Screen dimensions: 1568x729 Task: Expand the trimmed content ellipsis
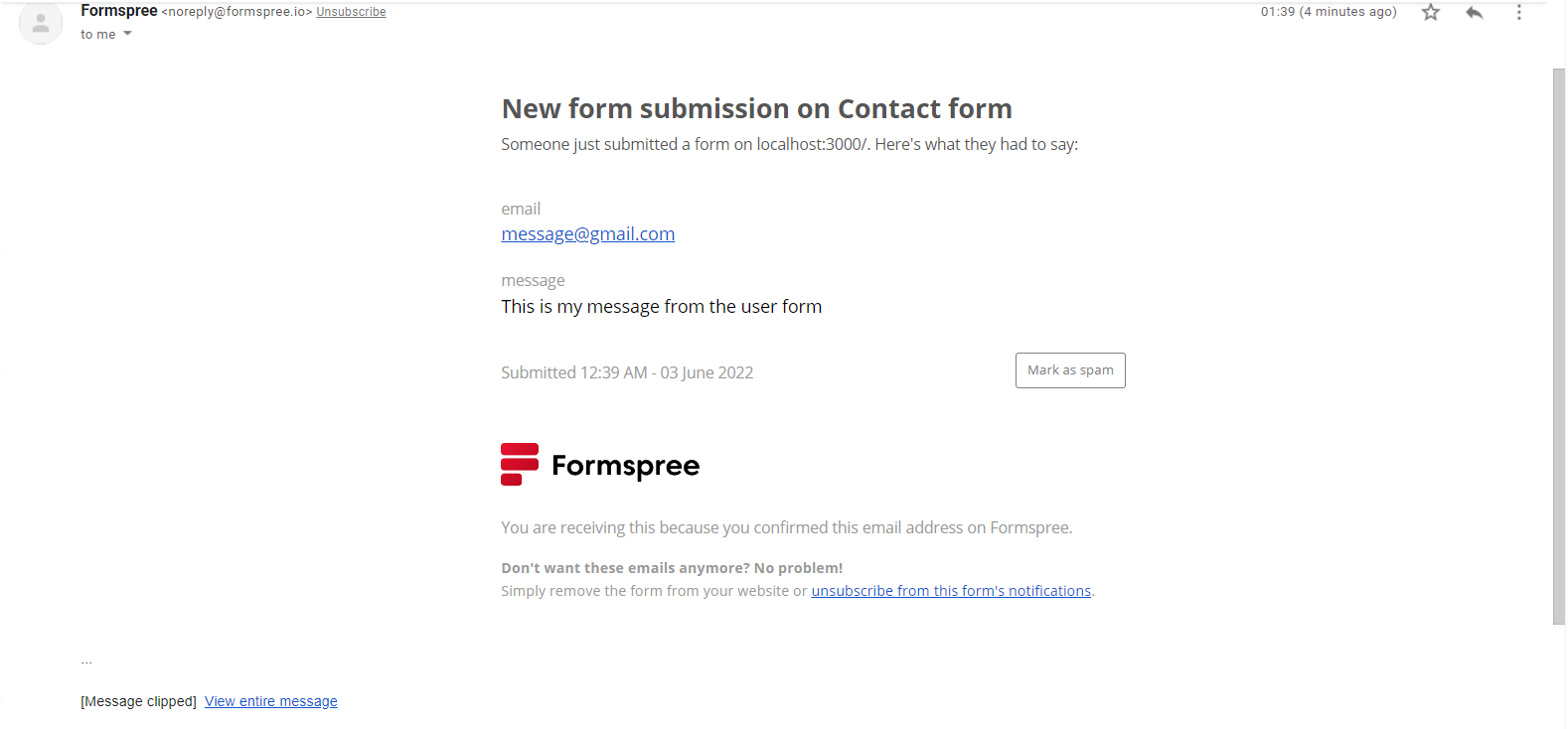(x=86, y=660)
